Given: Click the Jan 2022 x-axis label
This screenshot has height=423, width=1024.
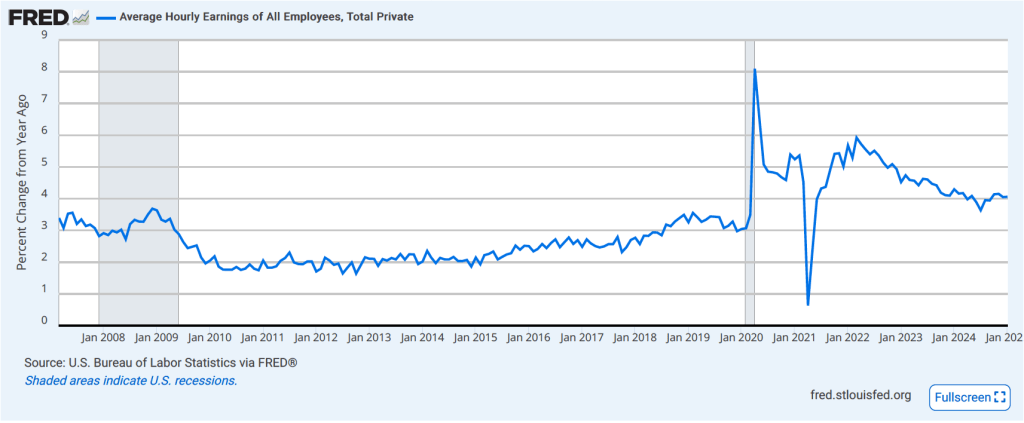Looking at the screenshot, I should [x=846, y=338].
